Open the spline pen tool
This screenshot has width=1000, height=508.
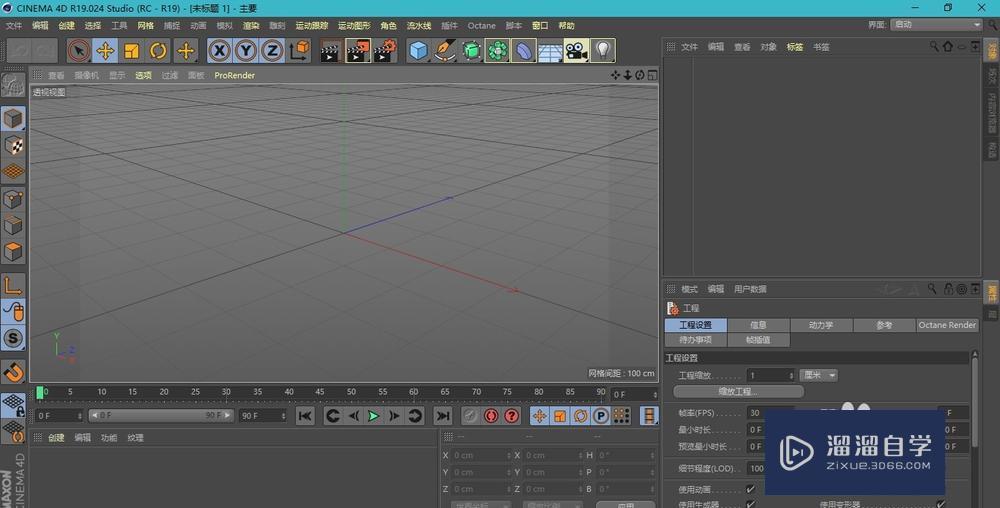pyautogui.click(x=445, y=50)
